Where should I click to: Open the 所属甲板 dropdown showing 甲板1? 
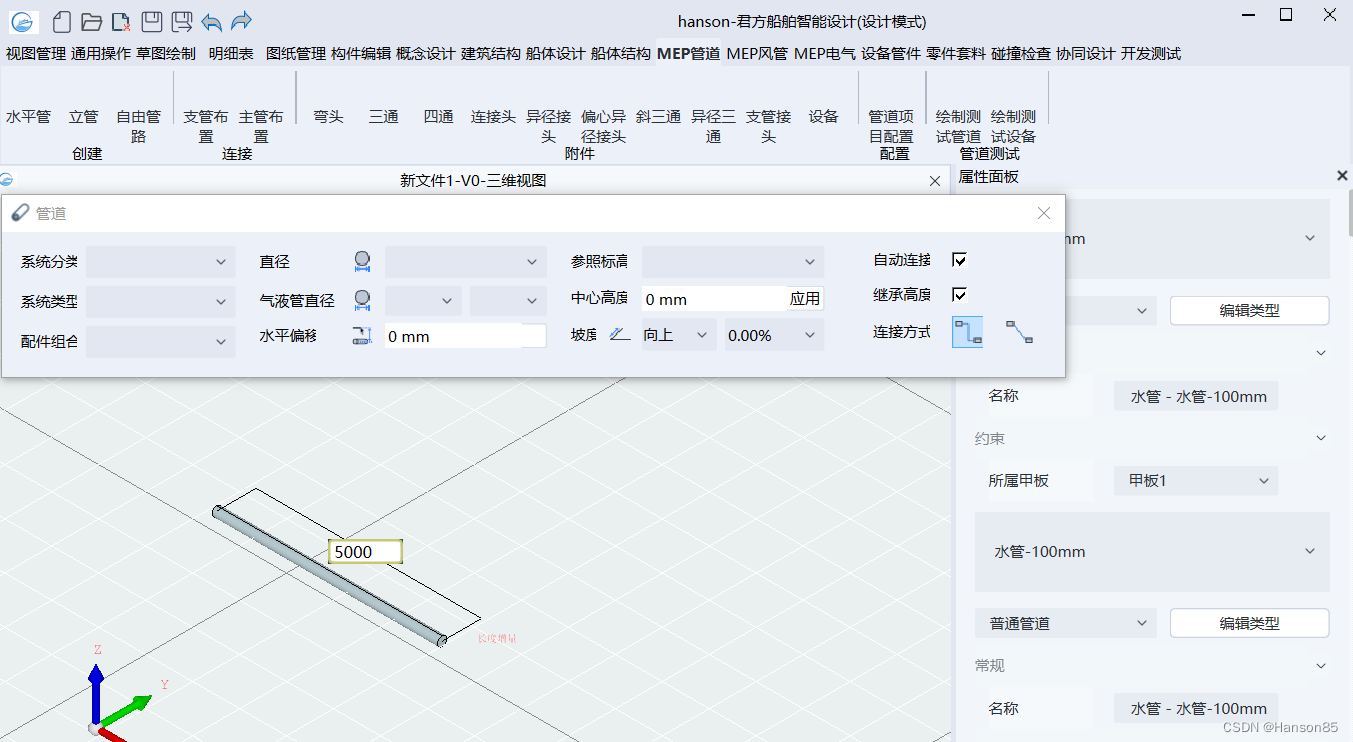(1195, 481)
